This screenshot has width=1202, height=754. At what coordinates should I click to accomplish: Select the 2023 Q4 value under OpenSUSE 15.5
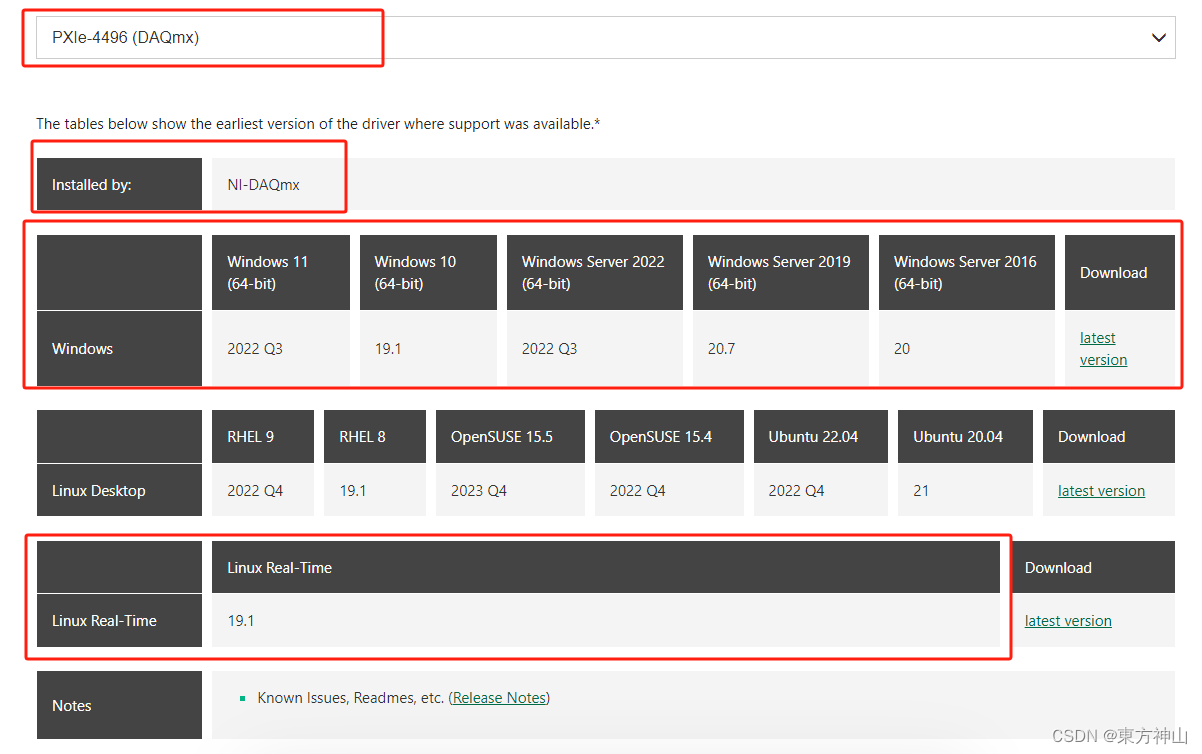479,491
